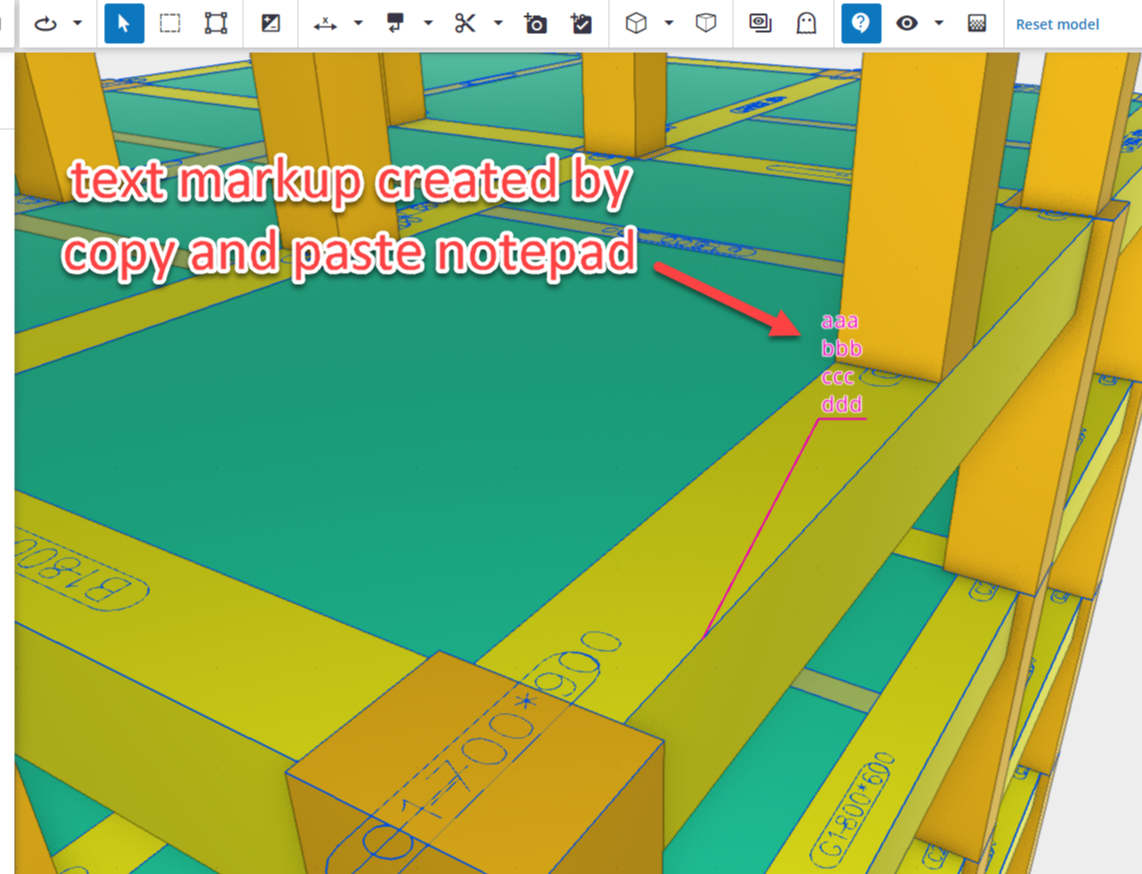Click the Reset model link
Viewport: 1142px width, 874px height.
[x=1057, y=24]
